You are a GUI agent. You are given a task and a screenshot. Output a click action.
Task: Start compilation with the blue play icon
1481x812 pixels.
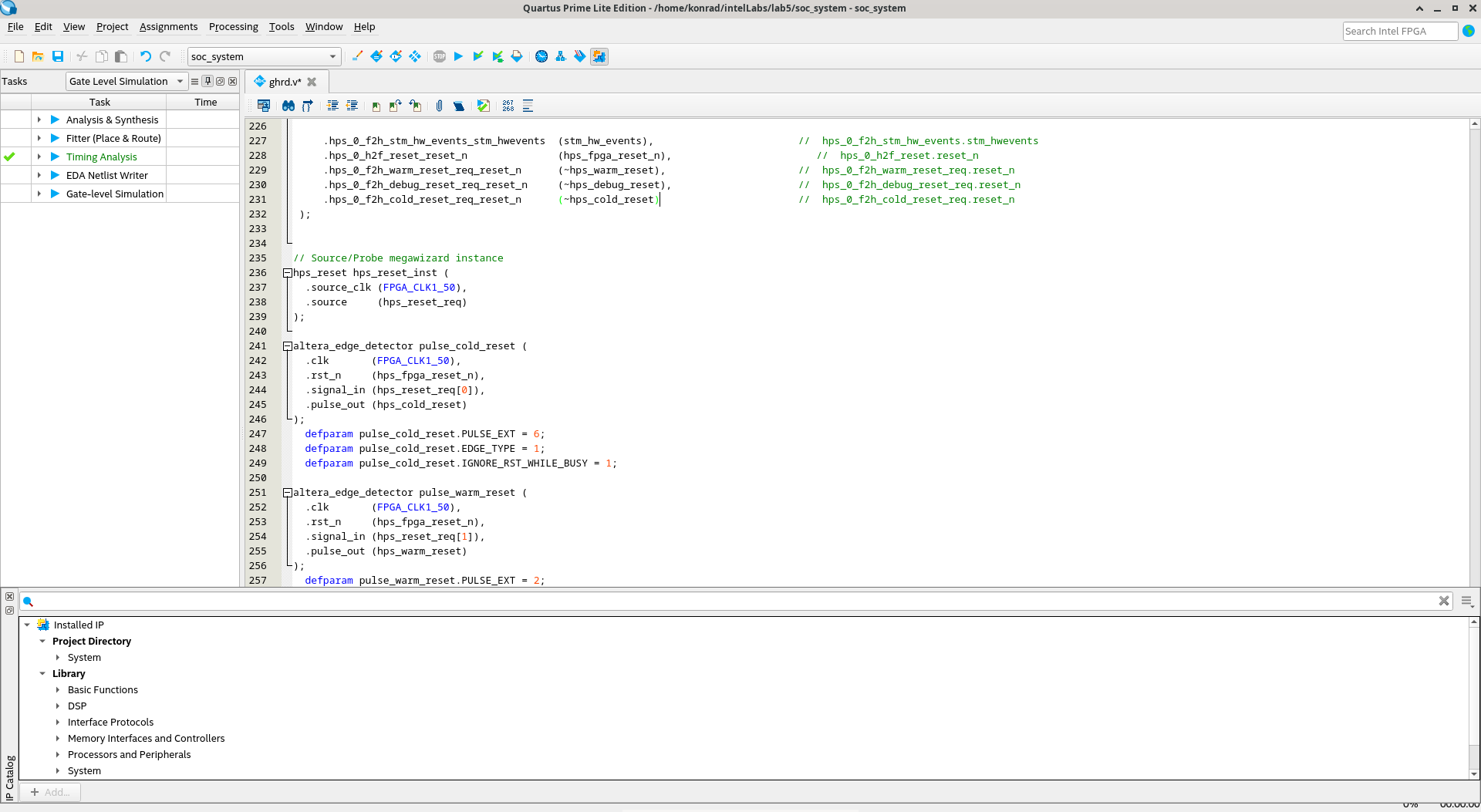(x=458, y=56)
